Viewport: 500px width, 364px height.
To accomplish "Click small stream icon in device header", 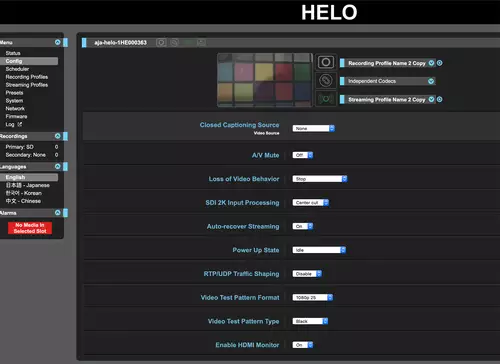I will click(188, 42).
